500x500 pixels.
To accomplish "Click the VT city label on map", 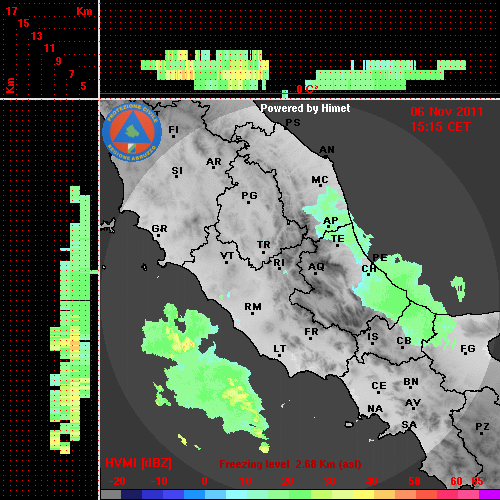I will pos(227,256).
